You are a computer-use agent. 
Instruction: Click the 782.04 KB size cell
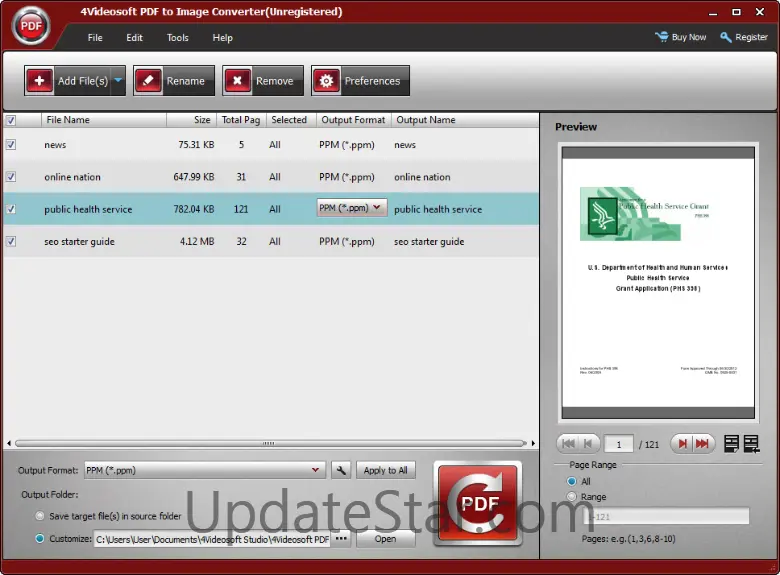(x=194, y=209)
